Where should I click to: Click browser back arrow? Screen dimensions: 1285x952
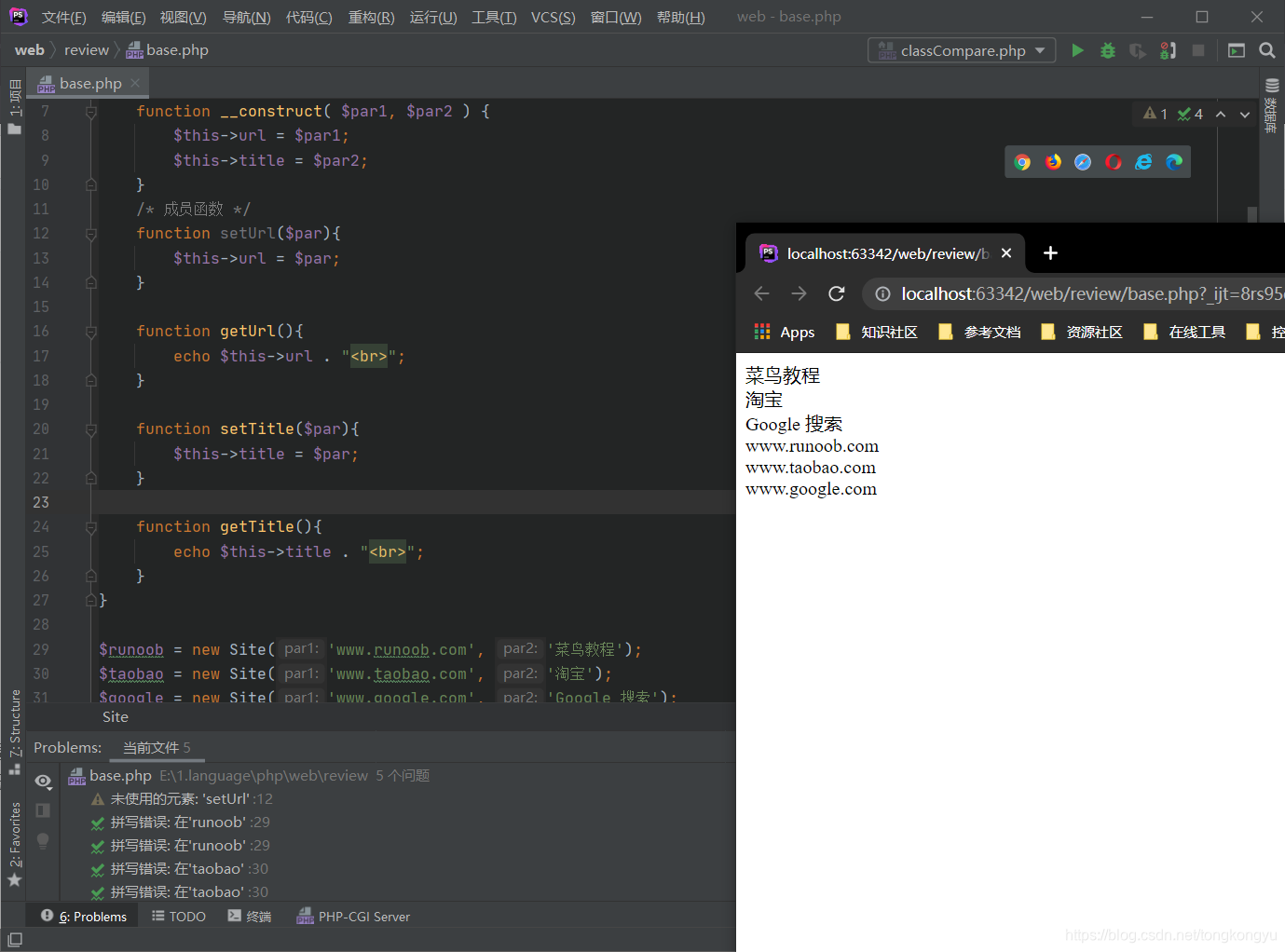coord(761,293)
